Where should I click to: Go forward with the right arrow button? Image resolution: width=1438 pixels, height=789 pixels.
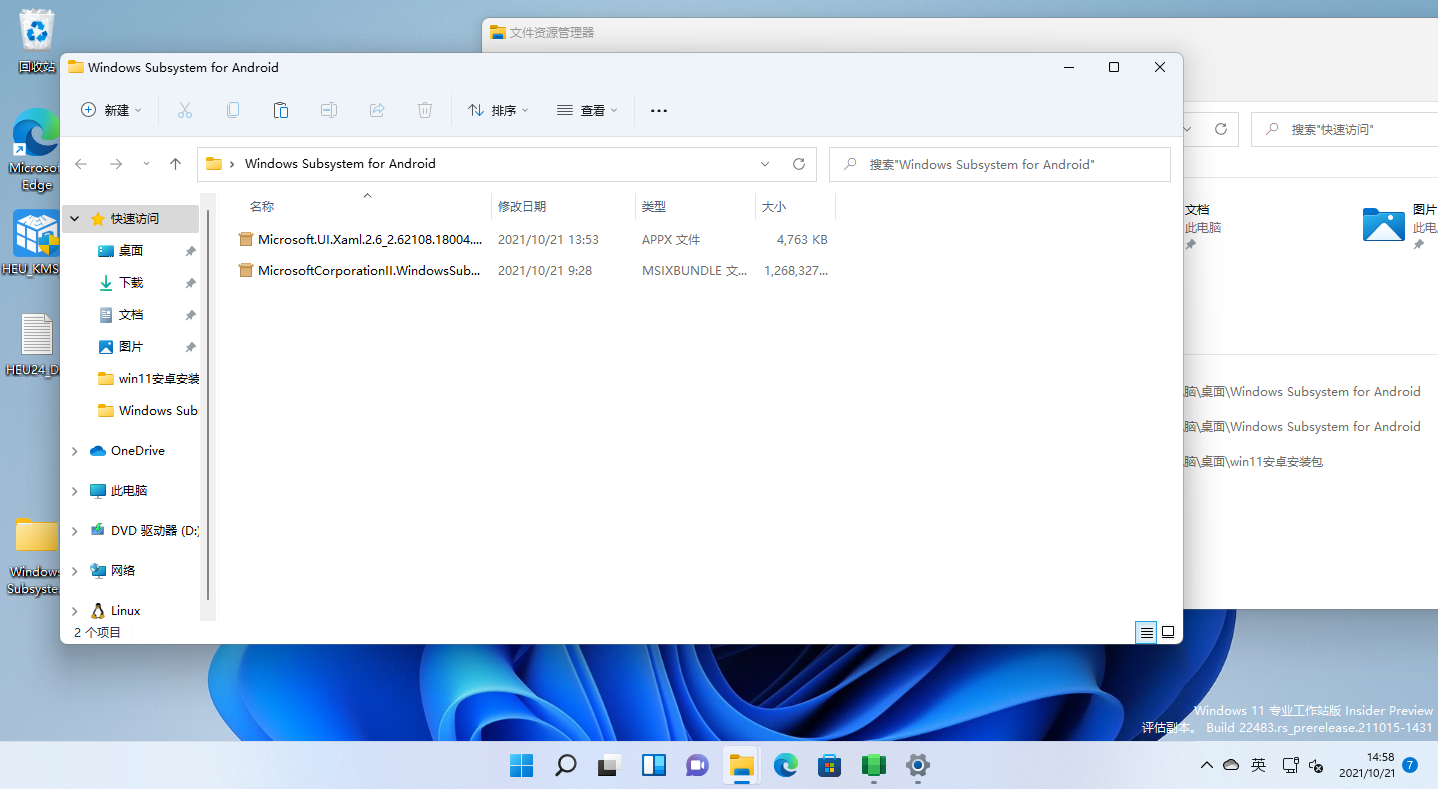click(116, 164)
